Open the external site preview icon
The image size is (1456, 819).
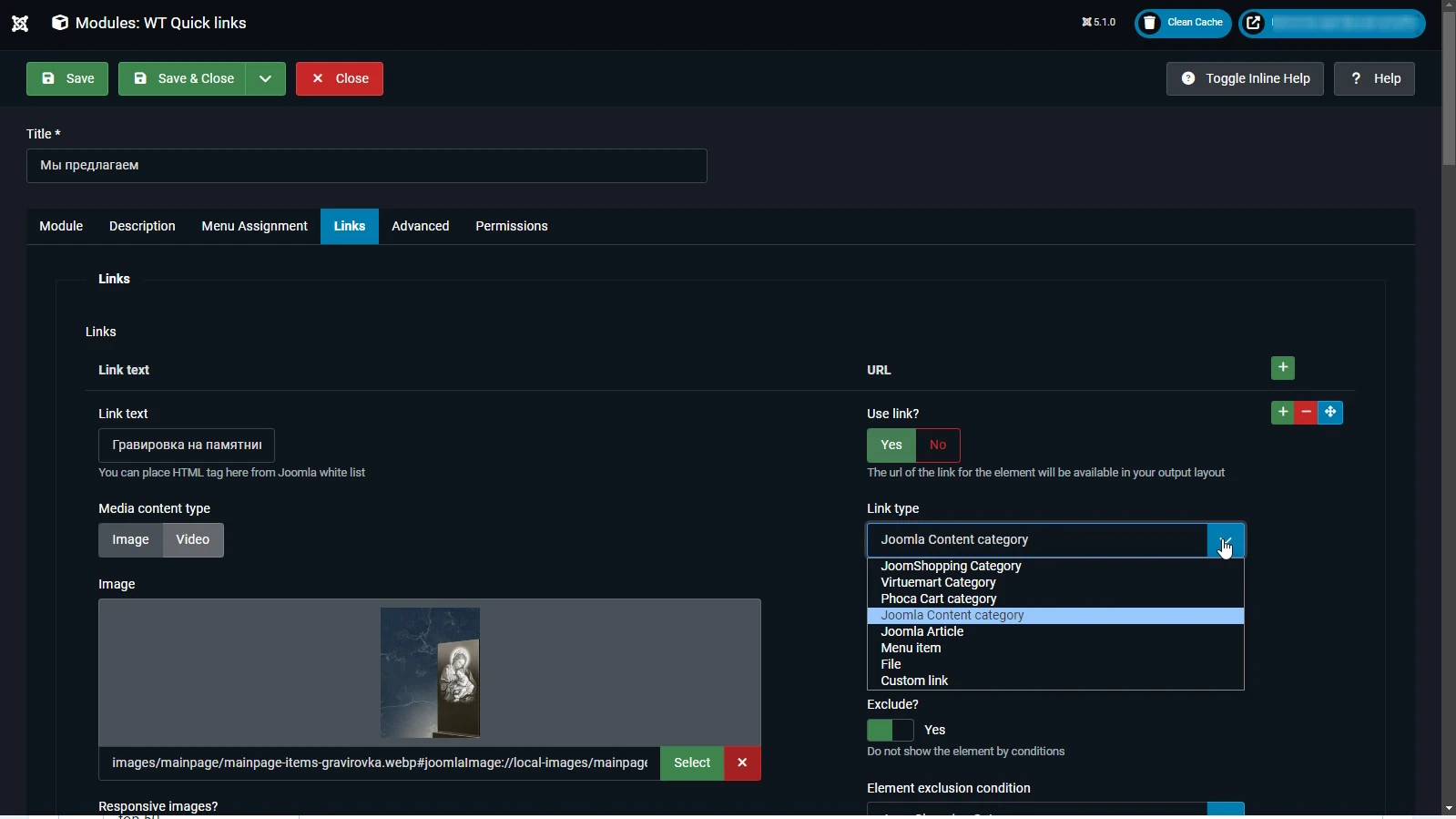[x=1254, y=24]
